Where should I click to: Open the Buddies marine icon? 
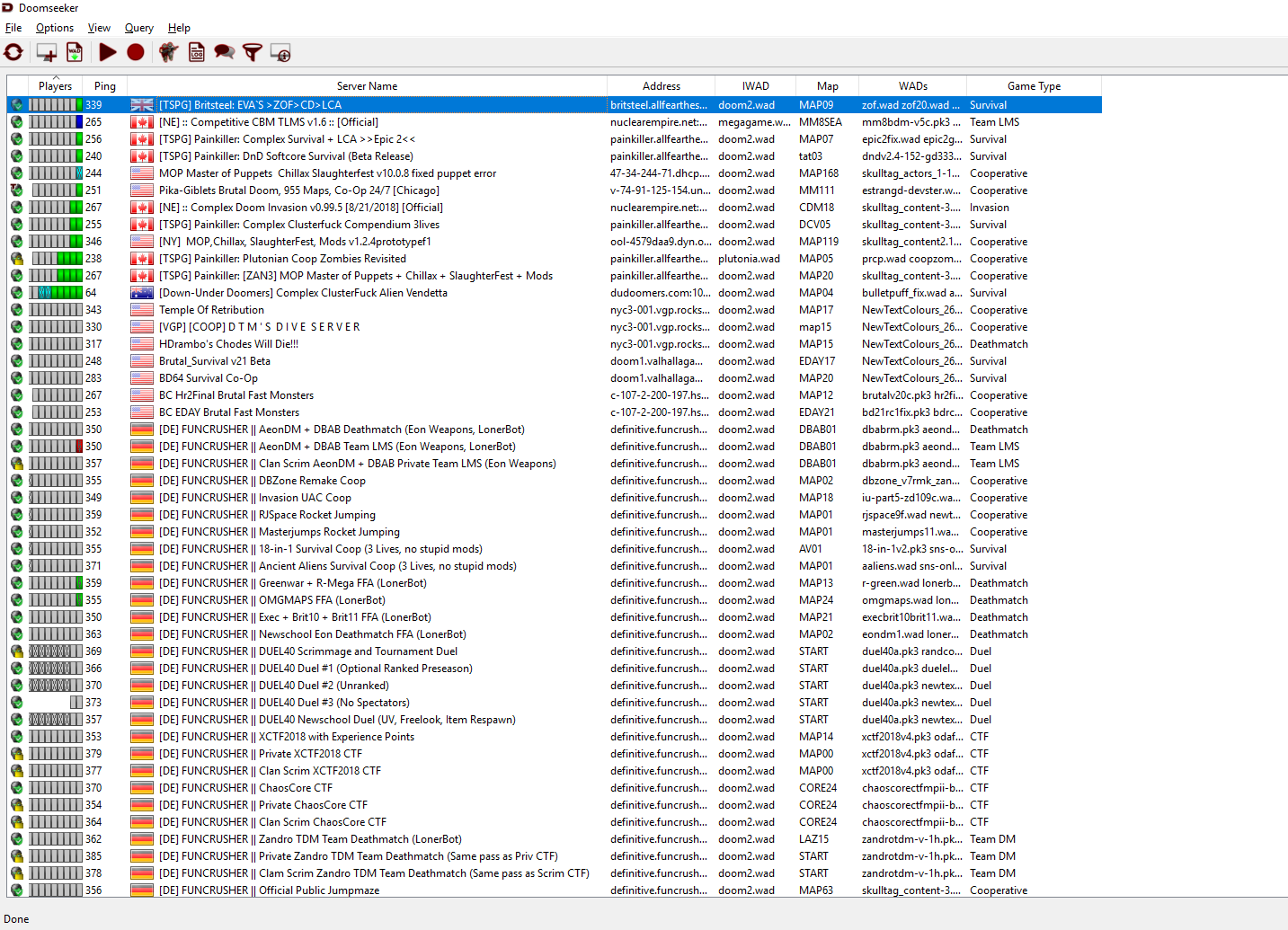click(168, 53)
